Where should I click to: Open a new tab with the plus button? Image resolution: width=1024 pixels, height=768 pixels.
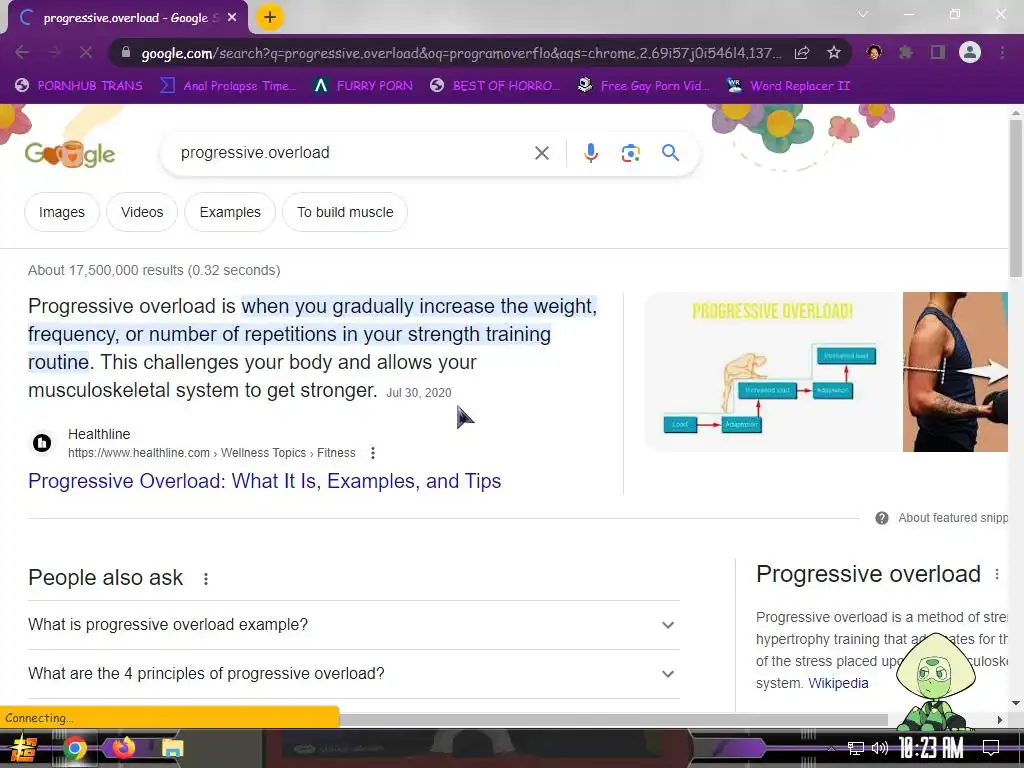(270, 18)
